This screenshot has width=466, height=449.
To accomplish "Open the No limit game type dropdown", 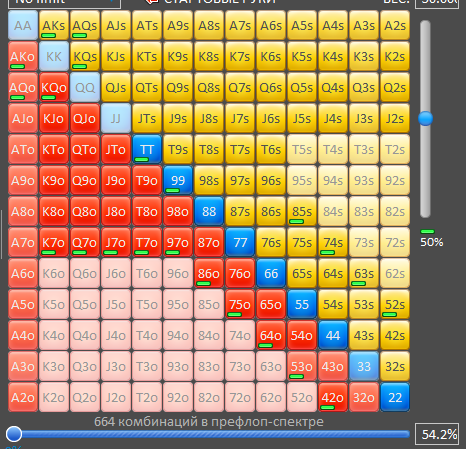I will point(64,3).
